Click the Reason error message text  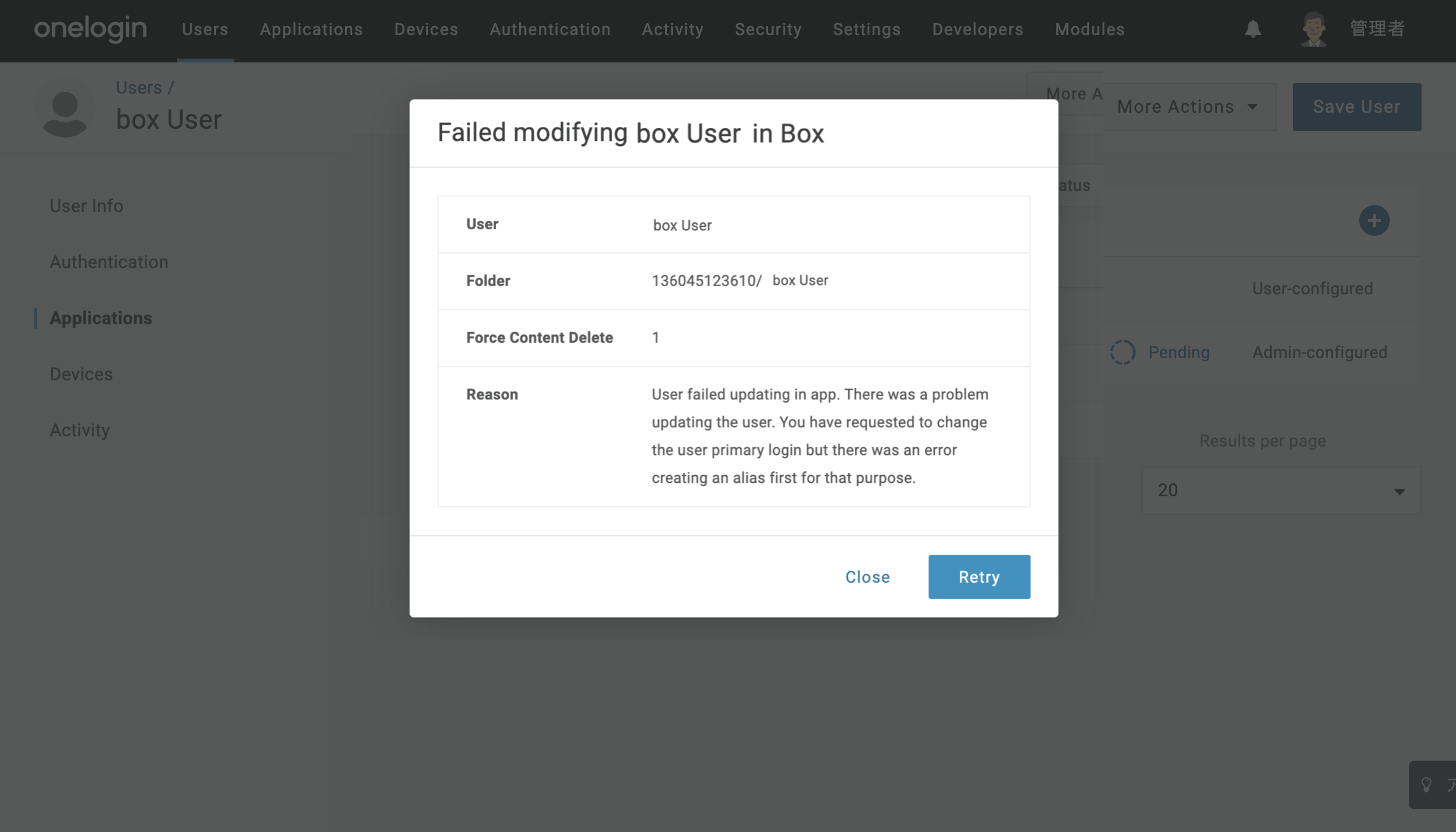pos(820,436)
